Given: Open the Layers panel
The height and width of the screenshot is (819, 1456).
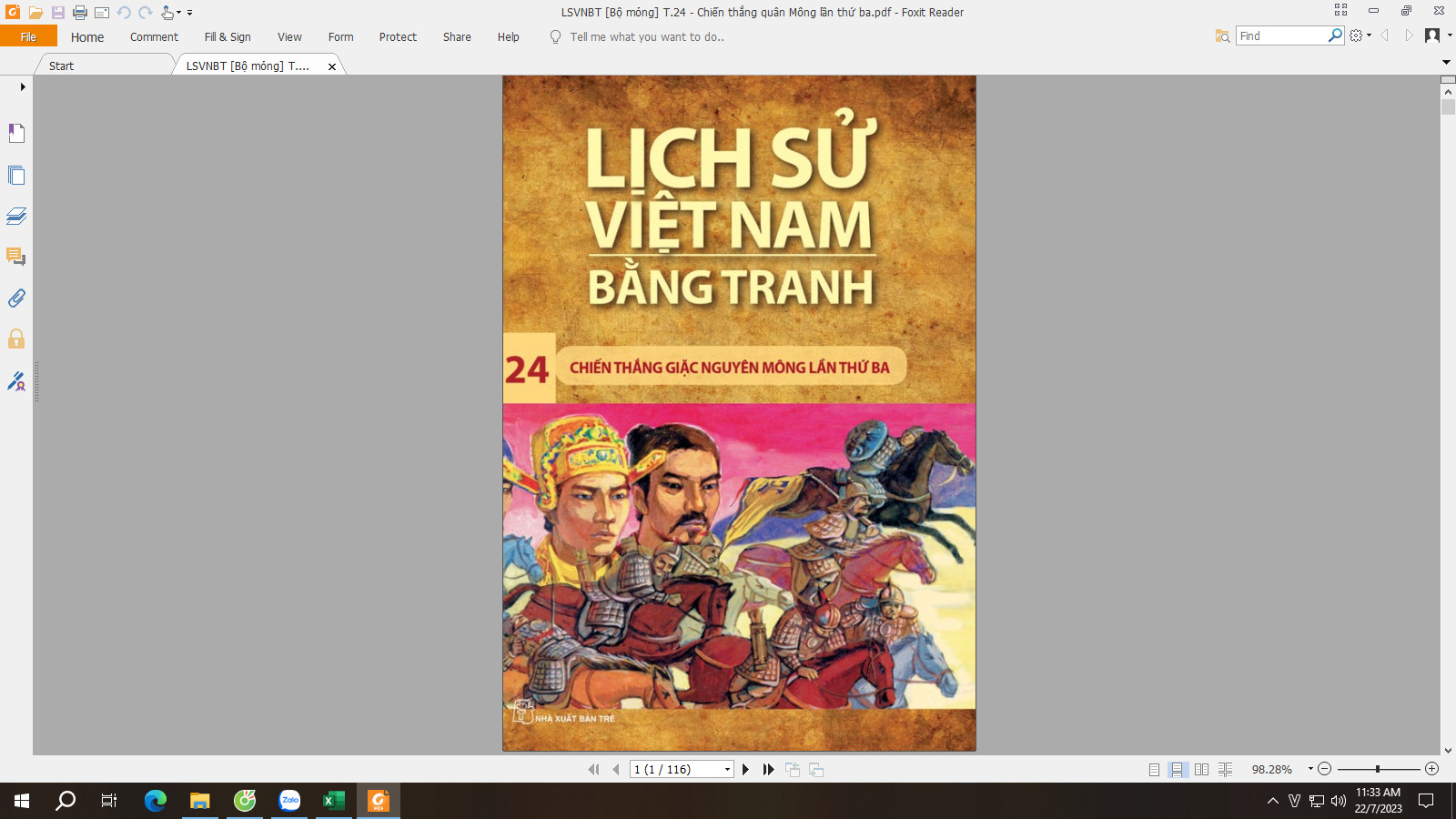Looking at the screenshot, I should coord(16,216).
